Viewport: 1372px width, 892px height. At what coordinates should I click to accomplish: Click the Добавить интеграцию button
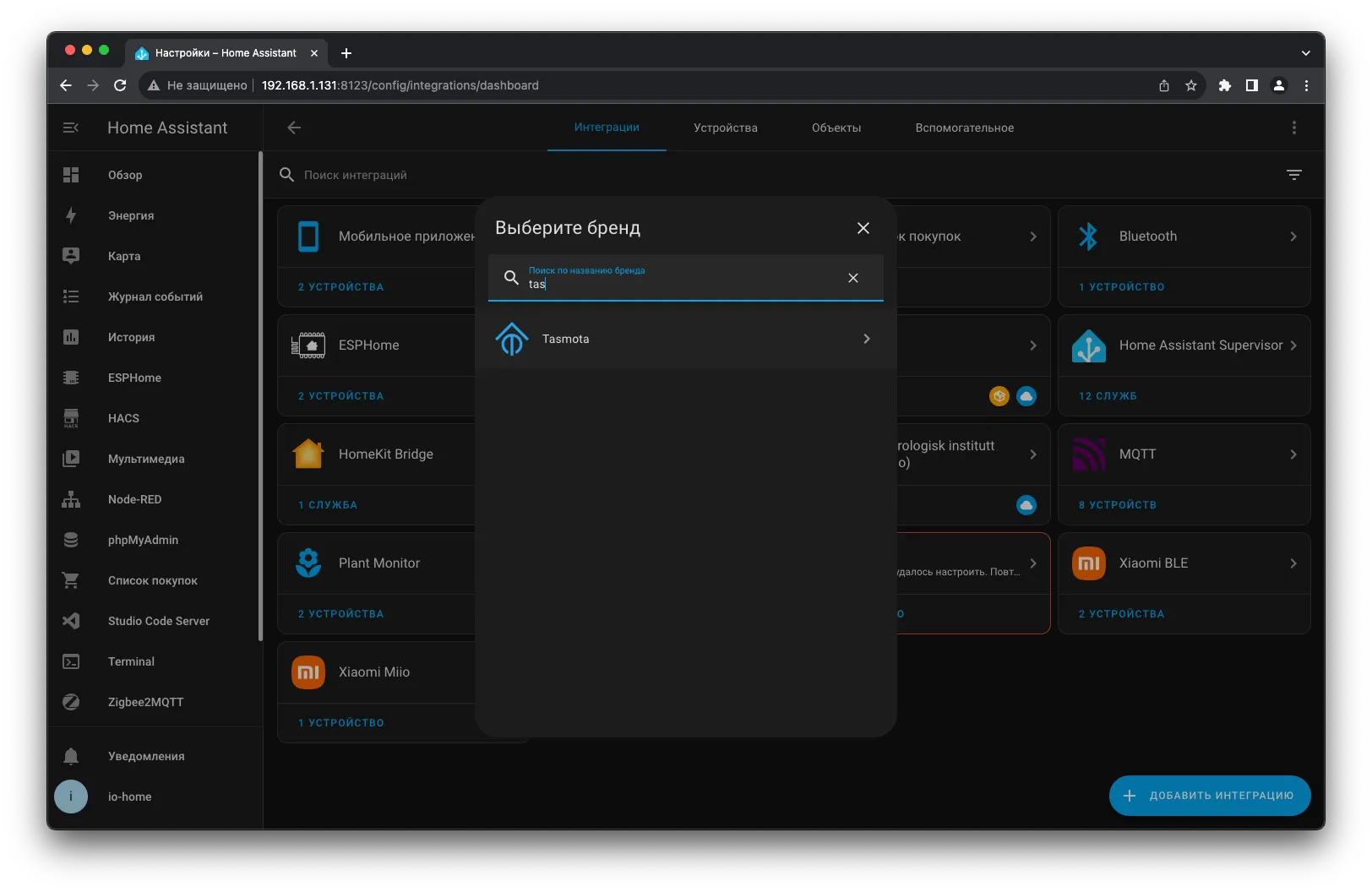pos(1210,796)
